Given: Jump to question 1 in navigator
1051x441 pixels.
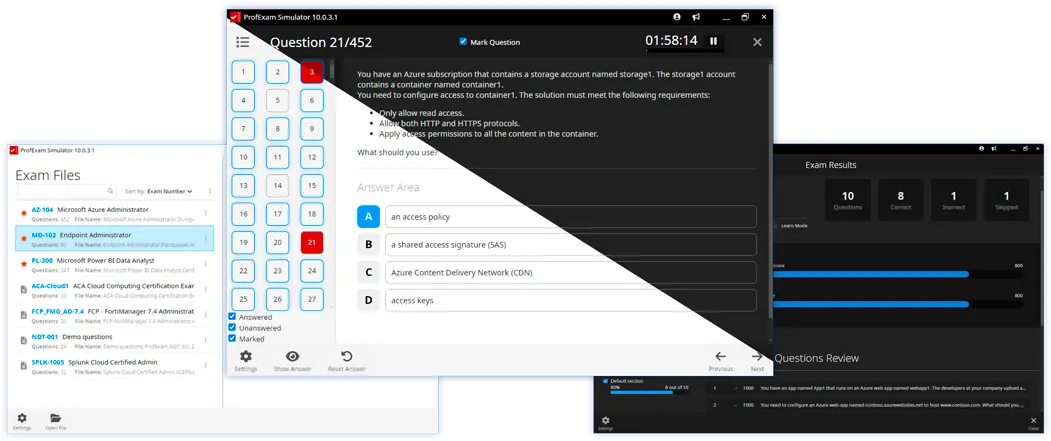Looking at the screenshot, I should (x=243, y=72).
